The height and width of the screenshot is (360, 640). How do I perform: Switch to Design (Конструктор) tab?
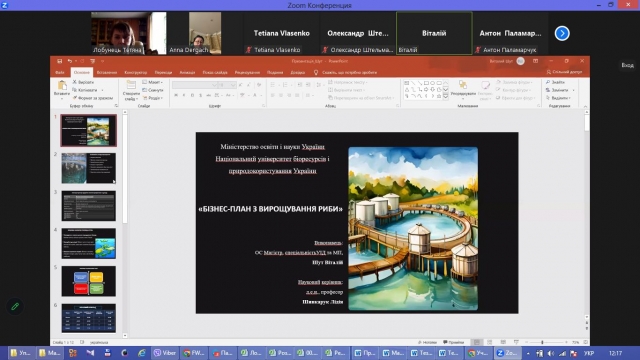(x=136, y=72)
